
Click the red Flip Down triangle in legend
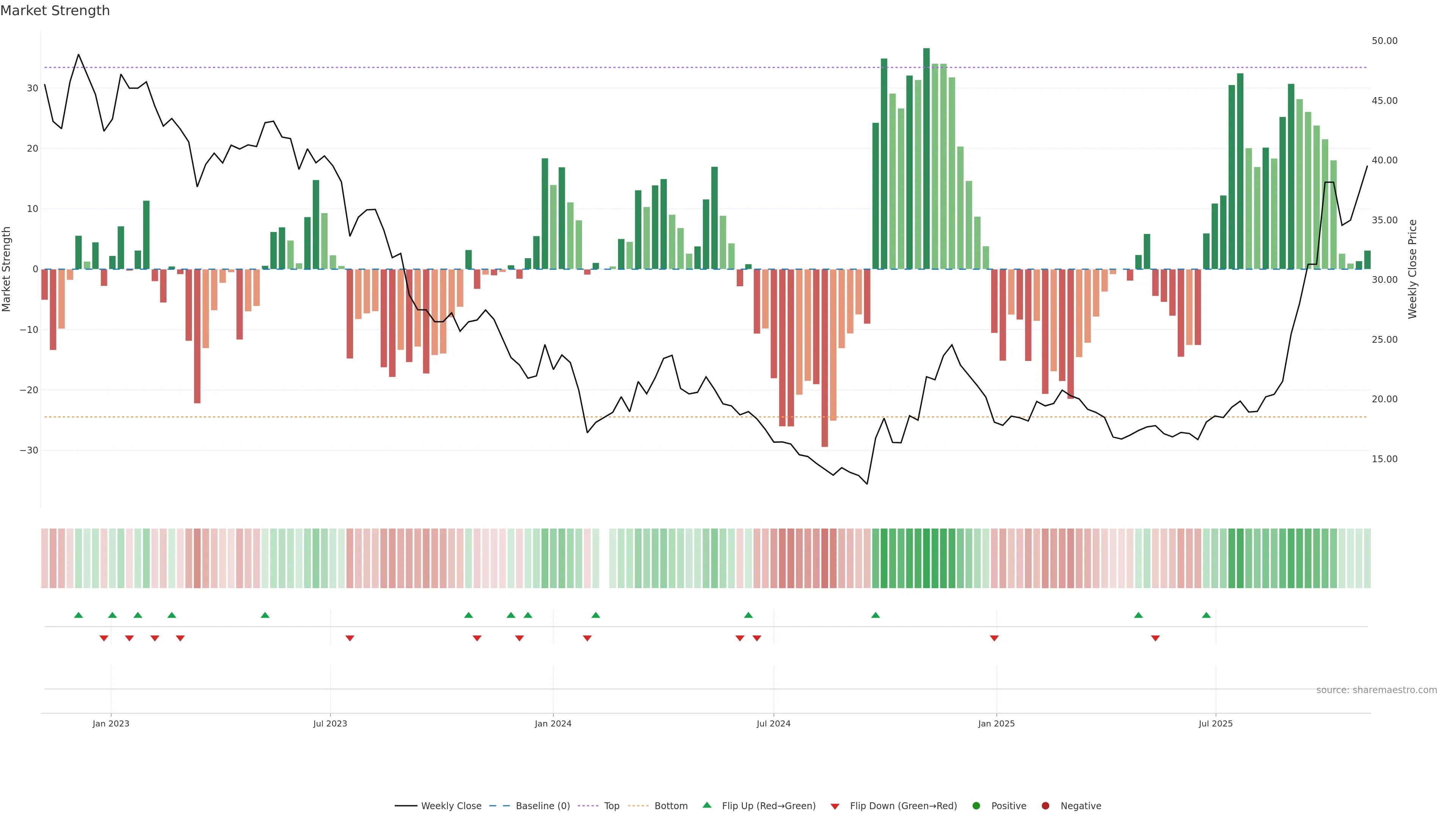(x=834, y=806)
